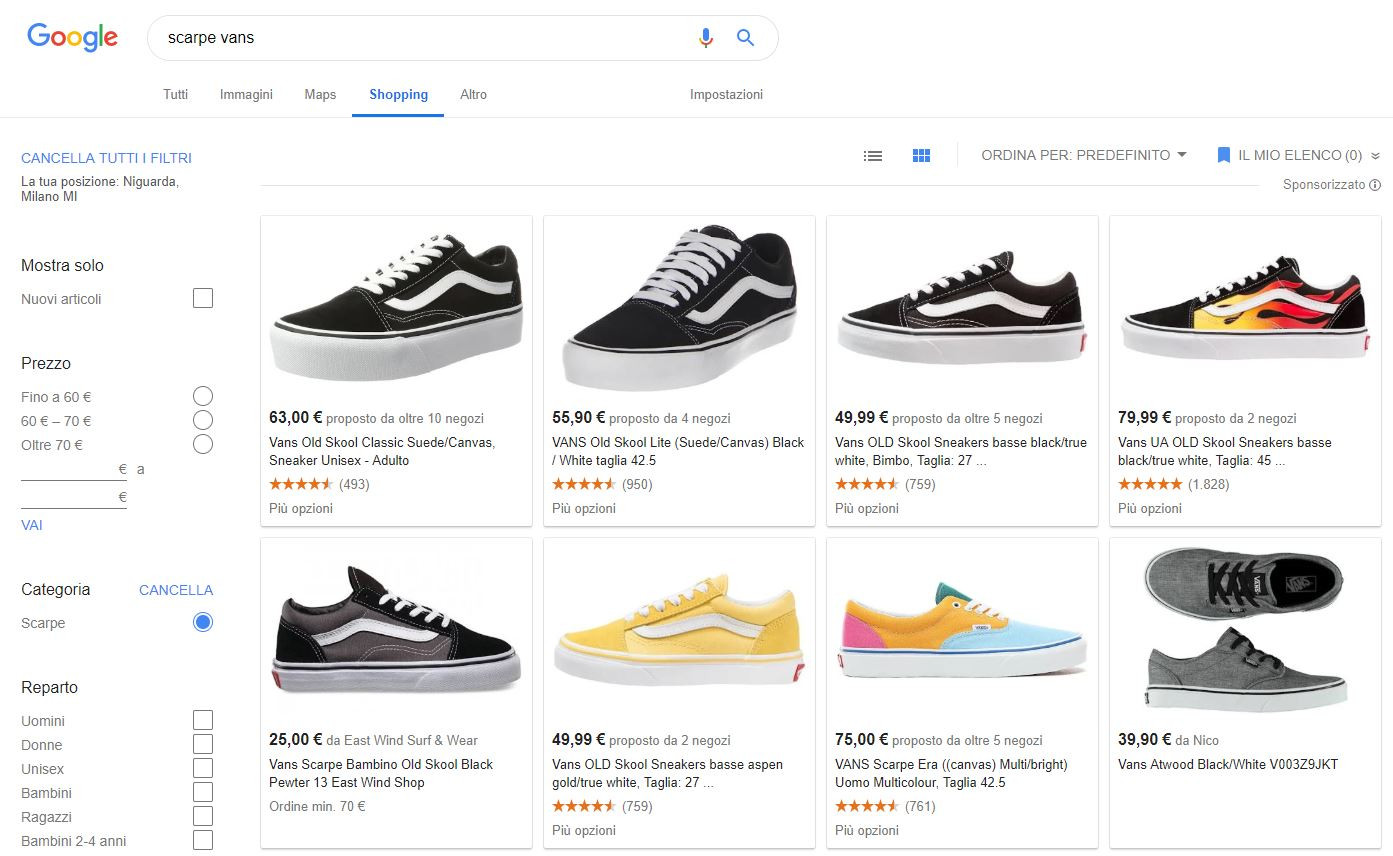Click 'da Nico' seller text
This screenshot has height=856, width=1393.
pos(1197,740)
